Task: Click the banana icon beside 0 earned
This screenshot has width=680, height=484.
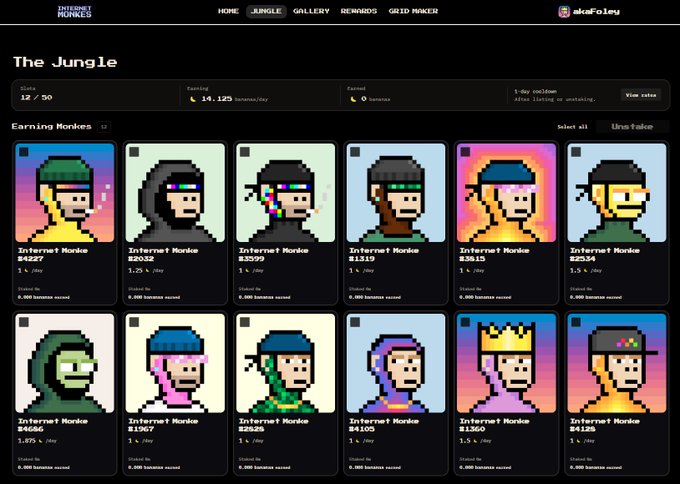Action: [353, 99]
